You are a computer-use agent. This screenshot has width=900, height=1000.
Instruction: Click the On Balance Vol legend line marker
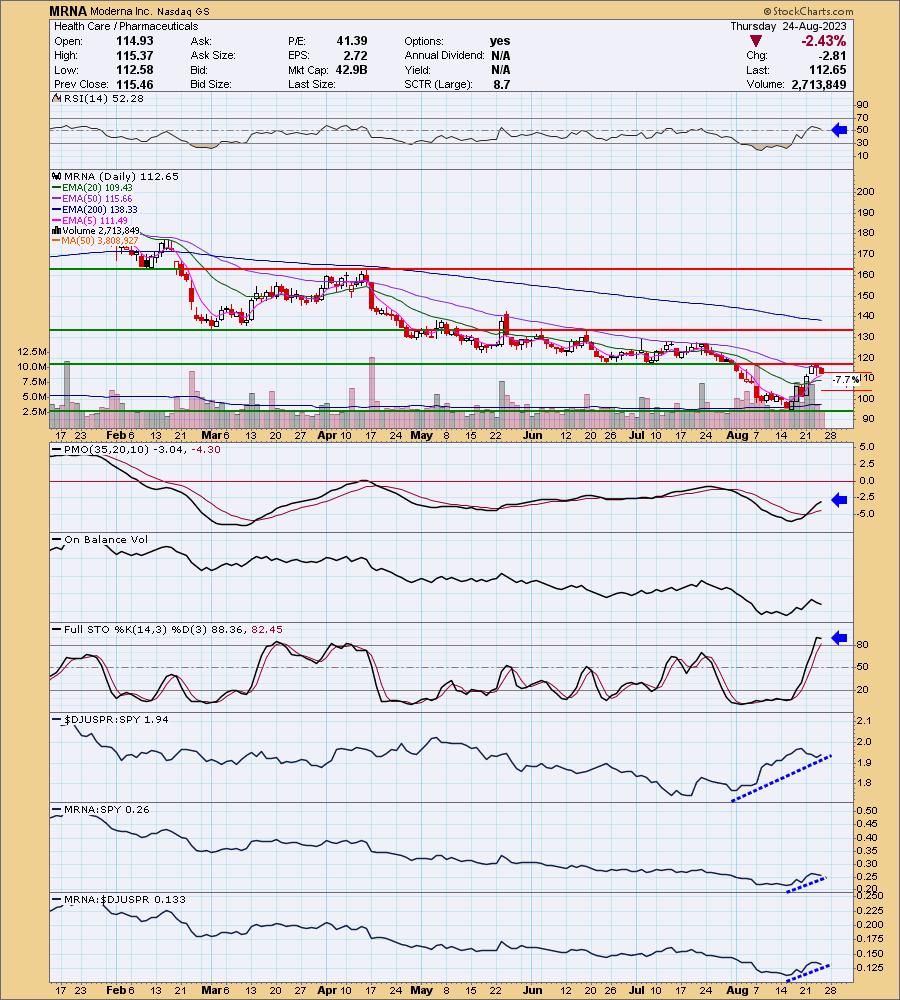pos(56,540)
